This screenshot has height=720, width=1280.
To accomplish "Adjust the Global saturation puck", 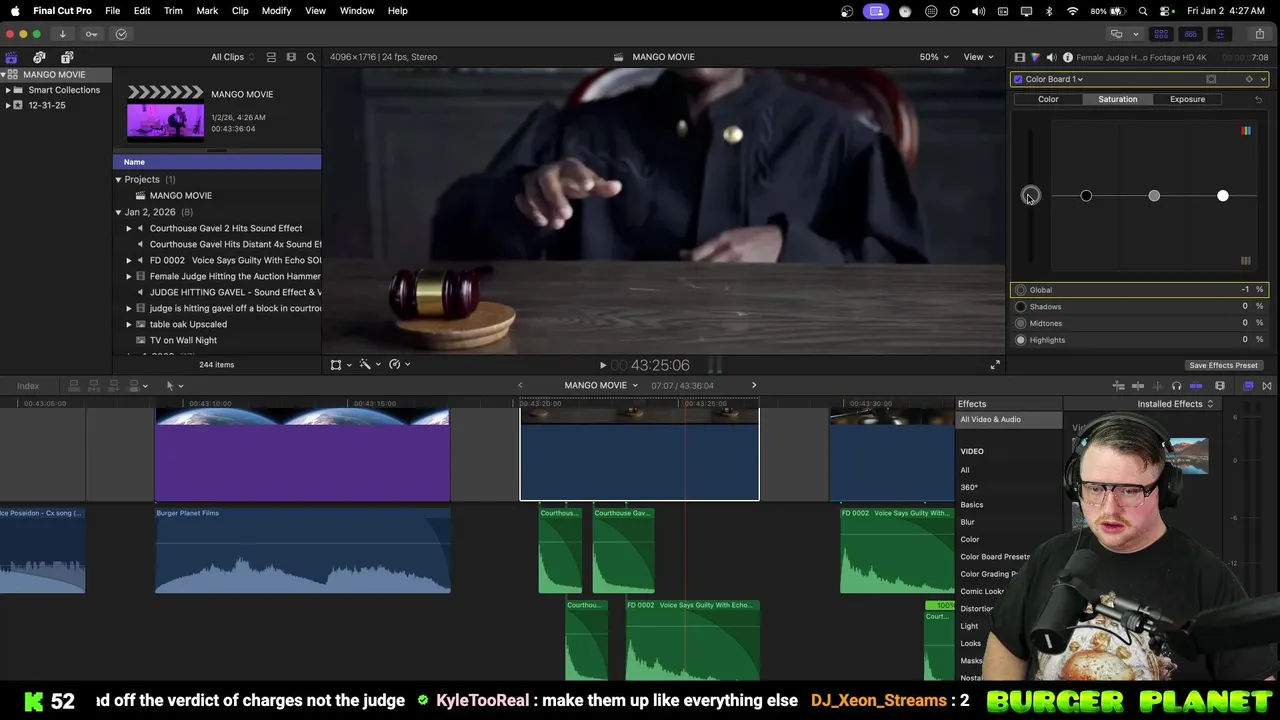I will click(1030, 196).
